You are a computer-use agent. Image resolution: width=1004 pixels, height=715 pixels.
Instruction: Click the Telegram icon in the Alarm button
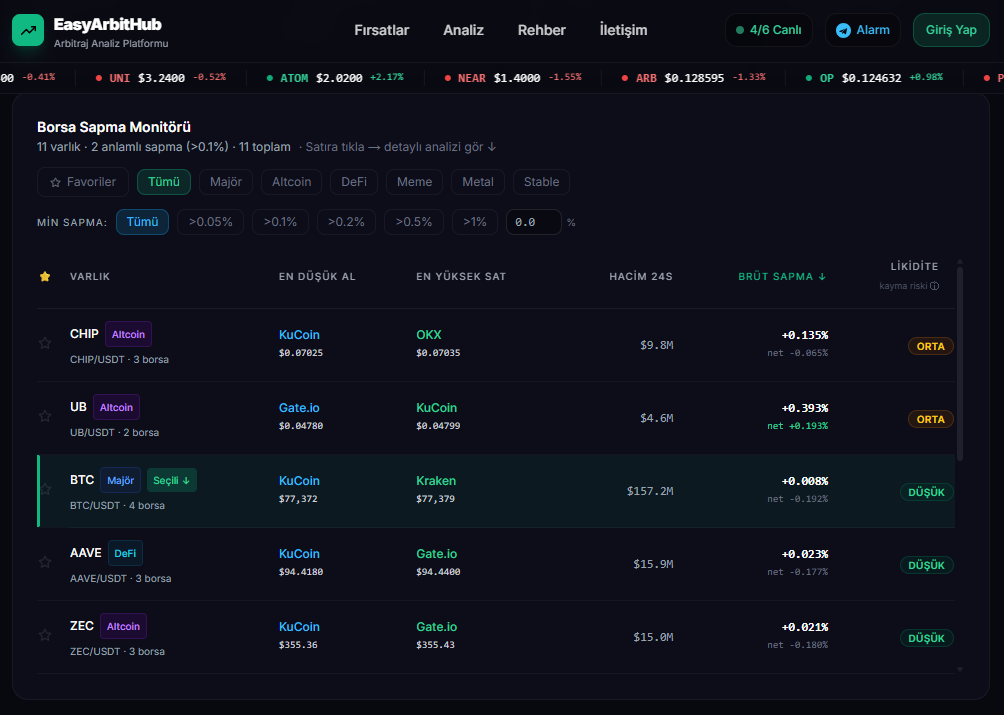pos(843,30)
